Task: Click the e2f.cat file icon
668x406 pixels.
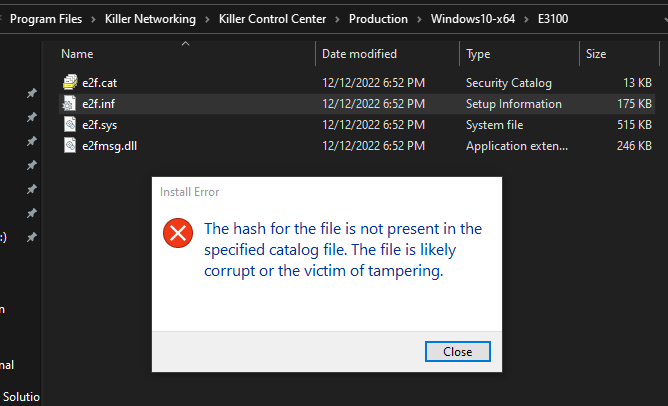Action: [x=69, y=82]
